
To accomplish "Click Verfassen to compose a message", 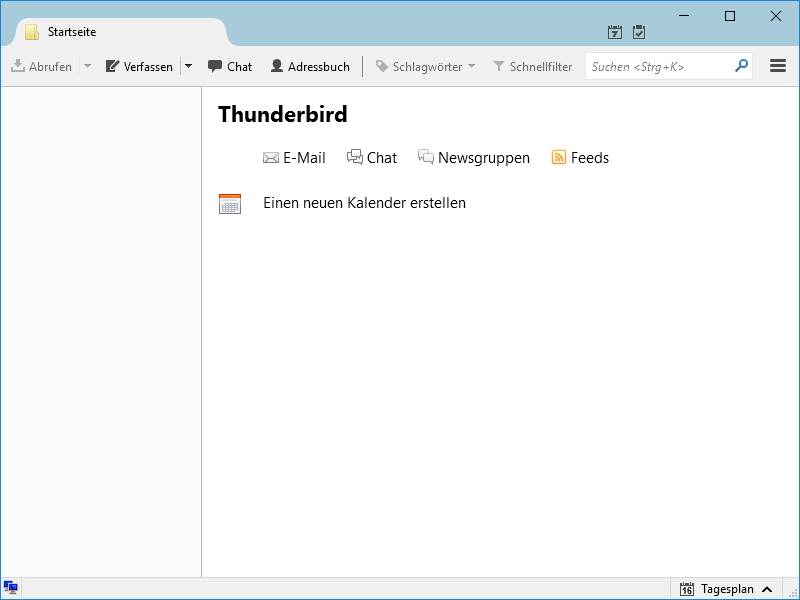I will [139, 66].
